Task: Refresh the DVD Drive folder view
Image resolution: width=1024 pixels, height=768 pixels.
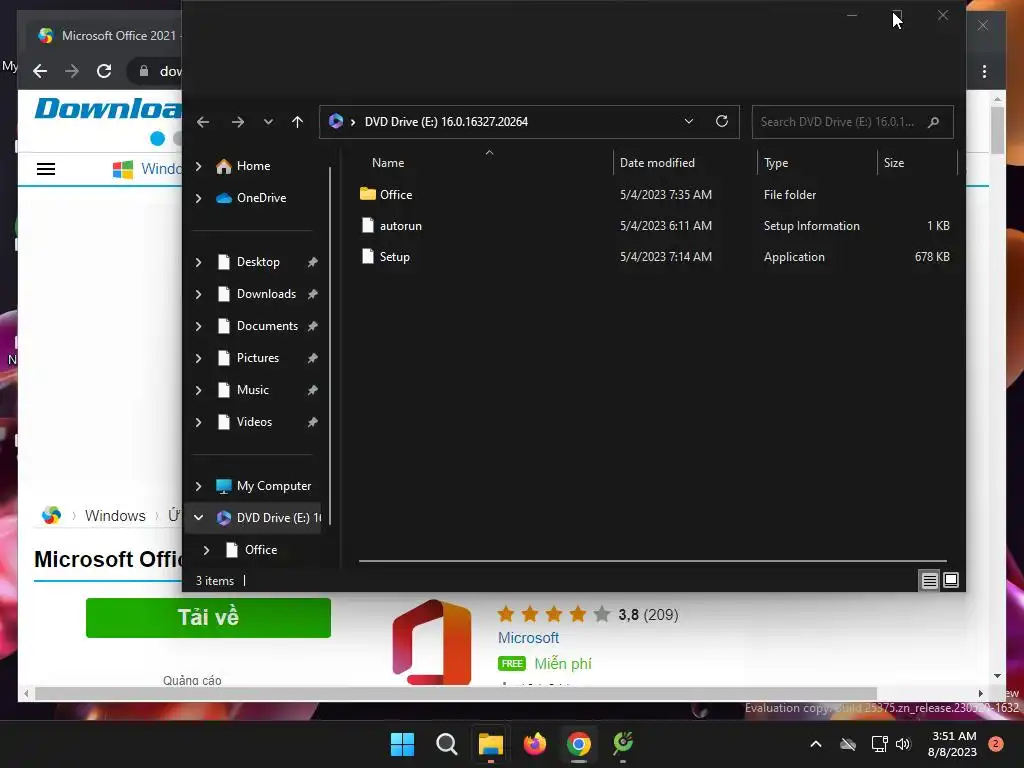Action: click(x=722, y=121)
